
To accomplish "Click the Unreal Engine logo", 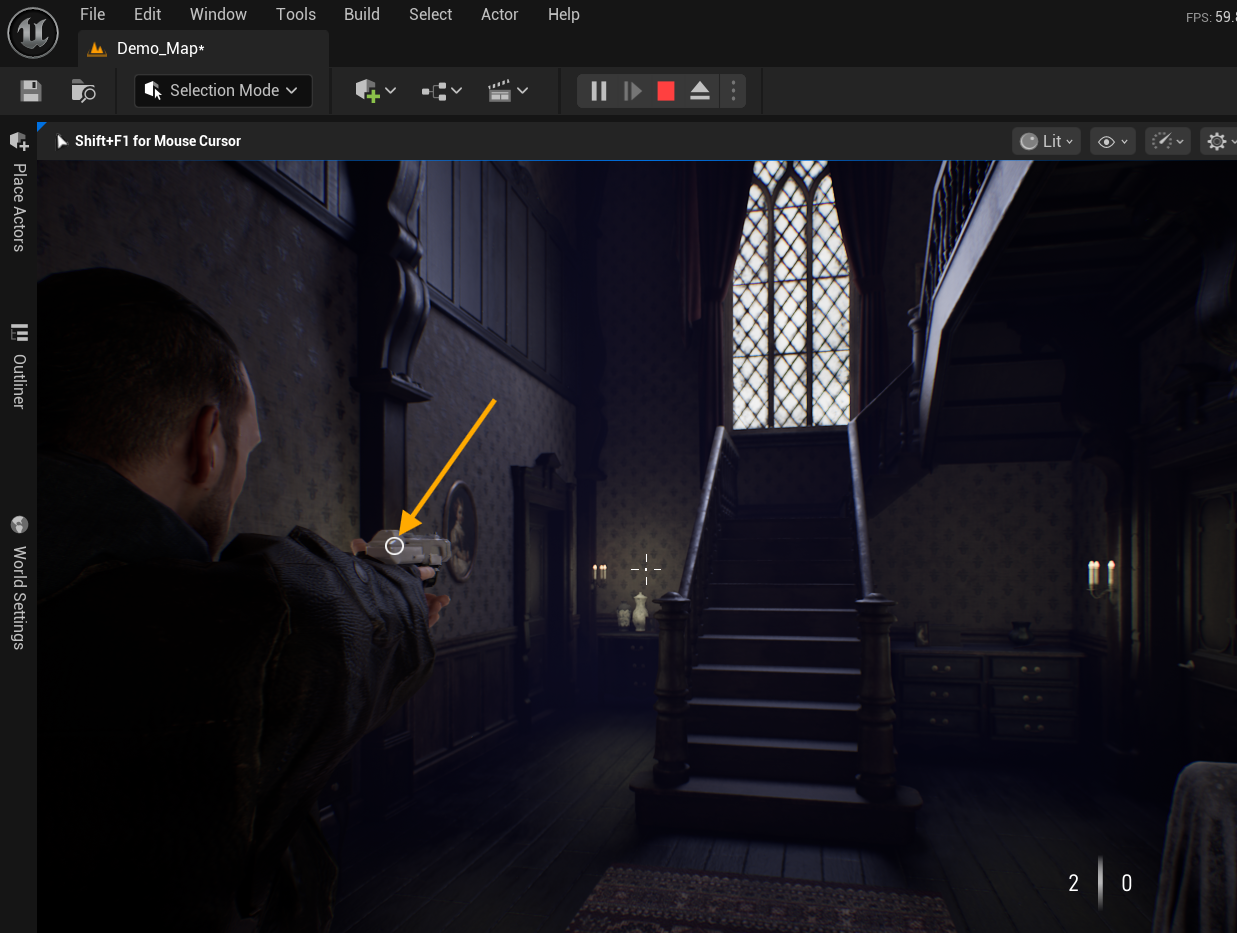I will 33,33.
